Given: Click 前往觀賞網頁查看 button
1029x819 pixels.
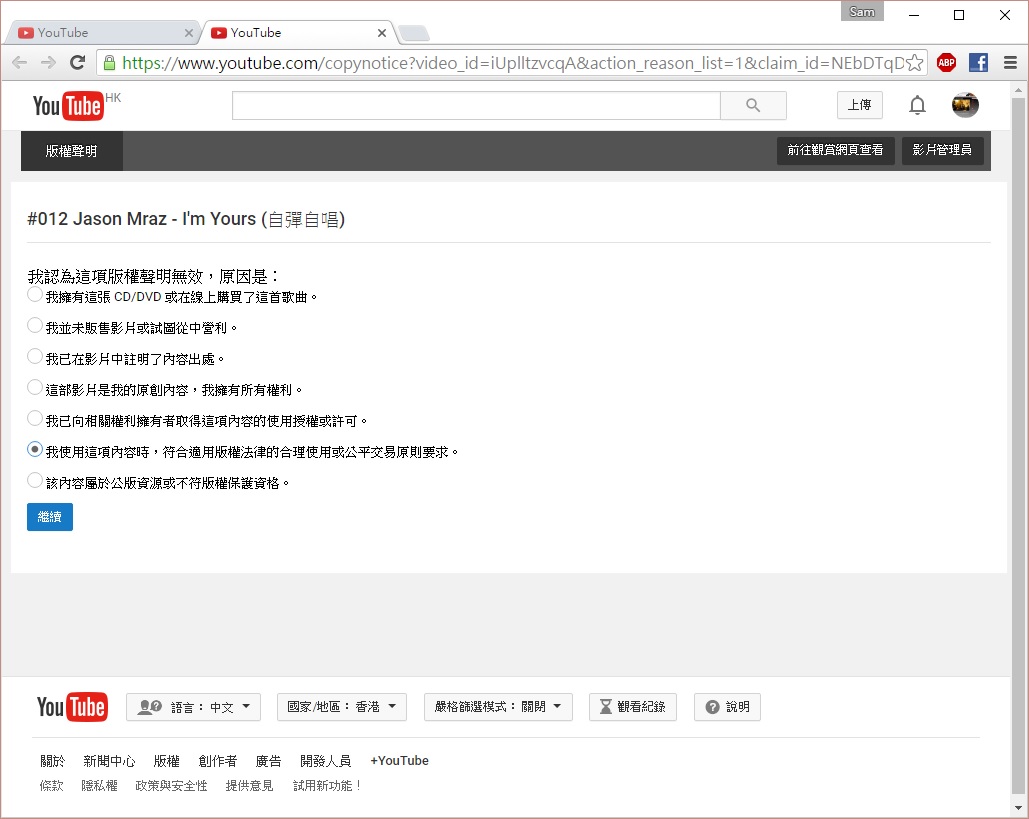Looking at the screenshot, I should (x=835, y=150).
